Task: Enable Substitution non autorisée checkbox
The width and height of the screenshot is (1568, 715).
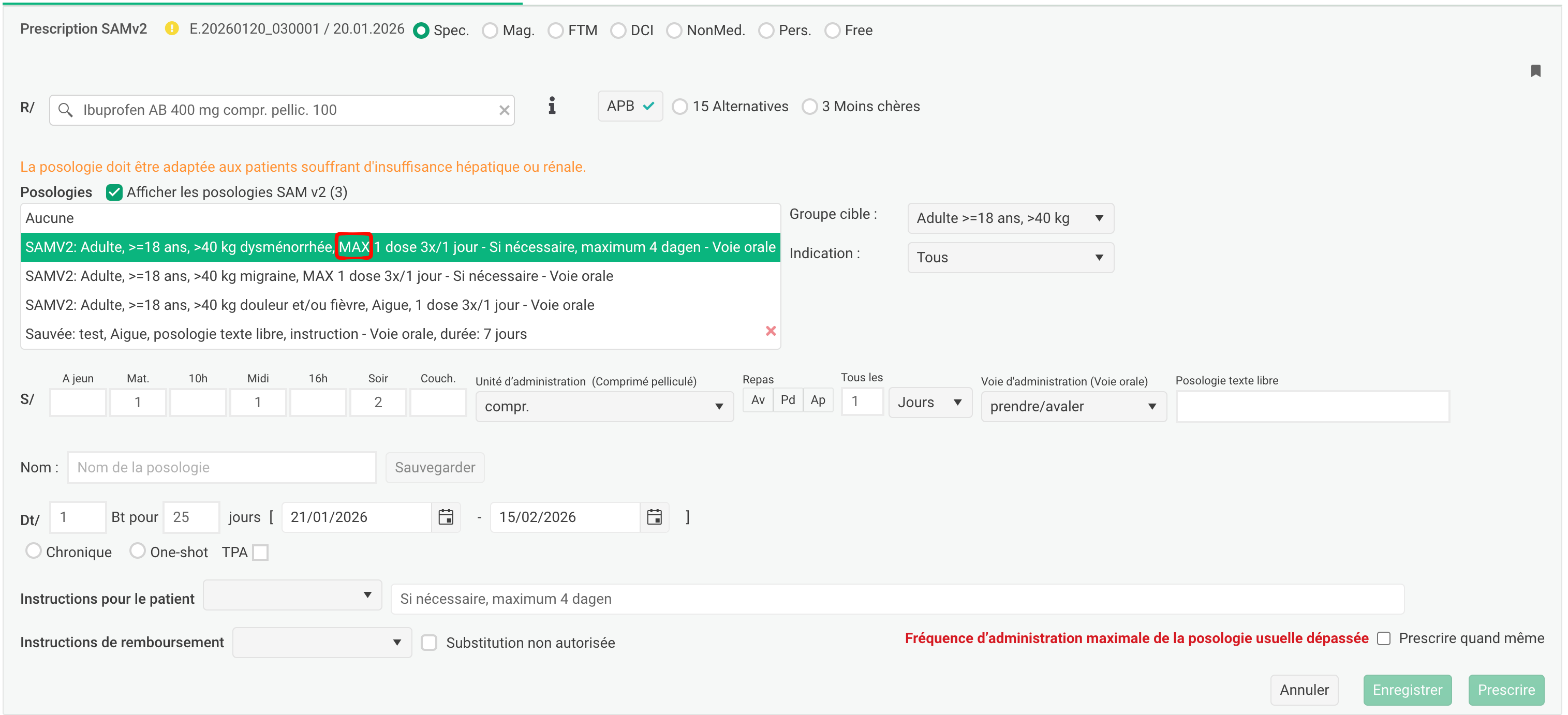Action: 429,643
